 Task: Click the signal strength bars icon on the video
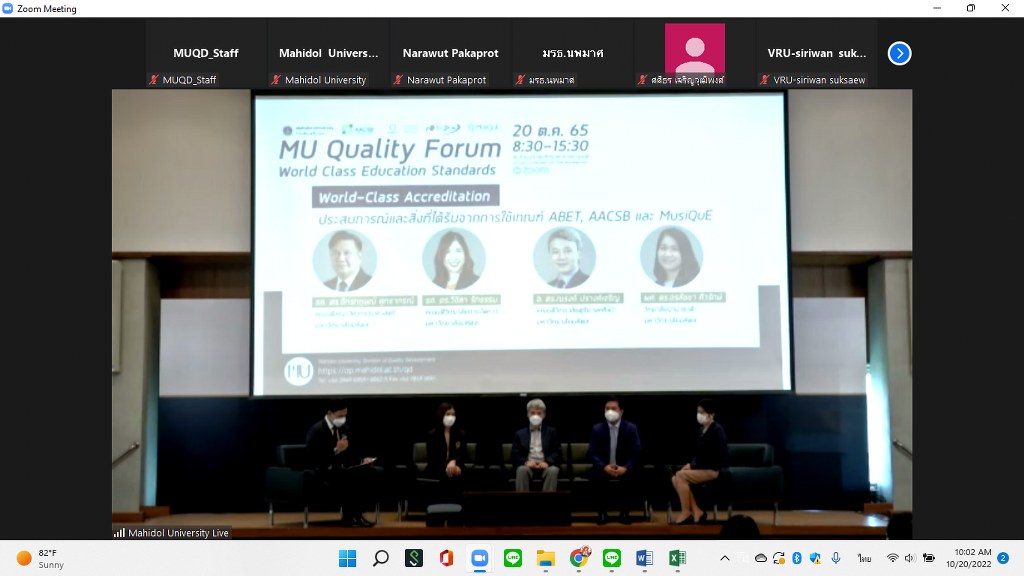click(x=119, y=533)
